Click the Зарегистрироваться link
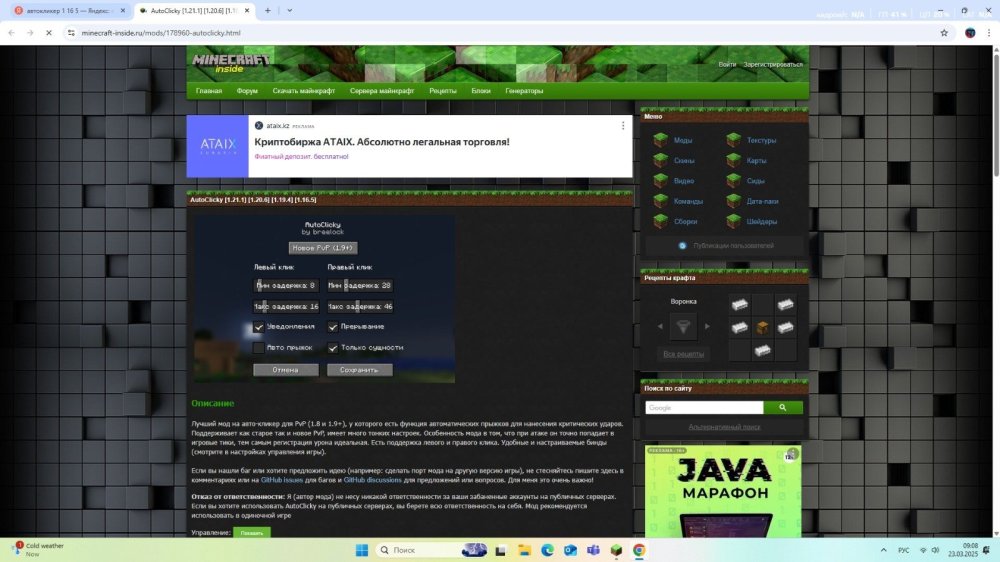The height and width of the screenshot is (562, 1000). pyautogui.click(x=773, y=64)
